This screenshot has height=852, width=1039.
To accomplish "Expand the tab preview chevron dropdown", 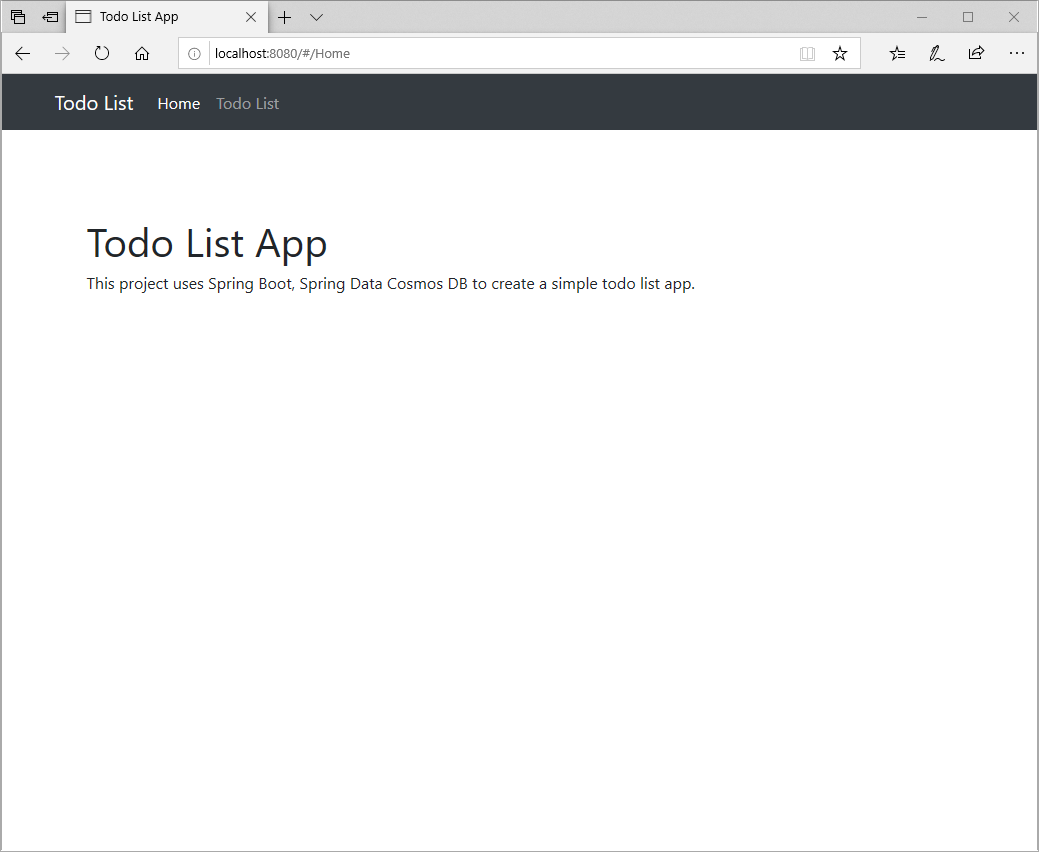I will (x=316, y=17).
